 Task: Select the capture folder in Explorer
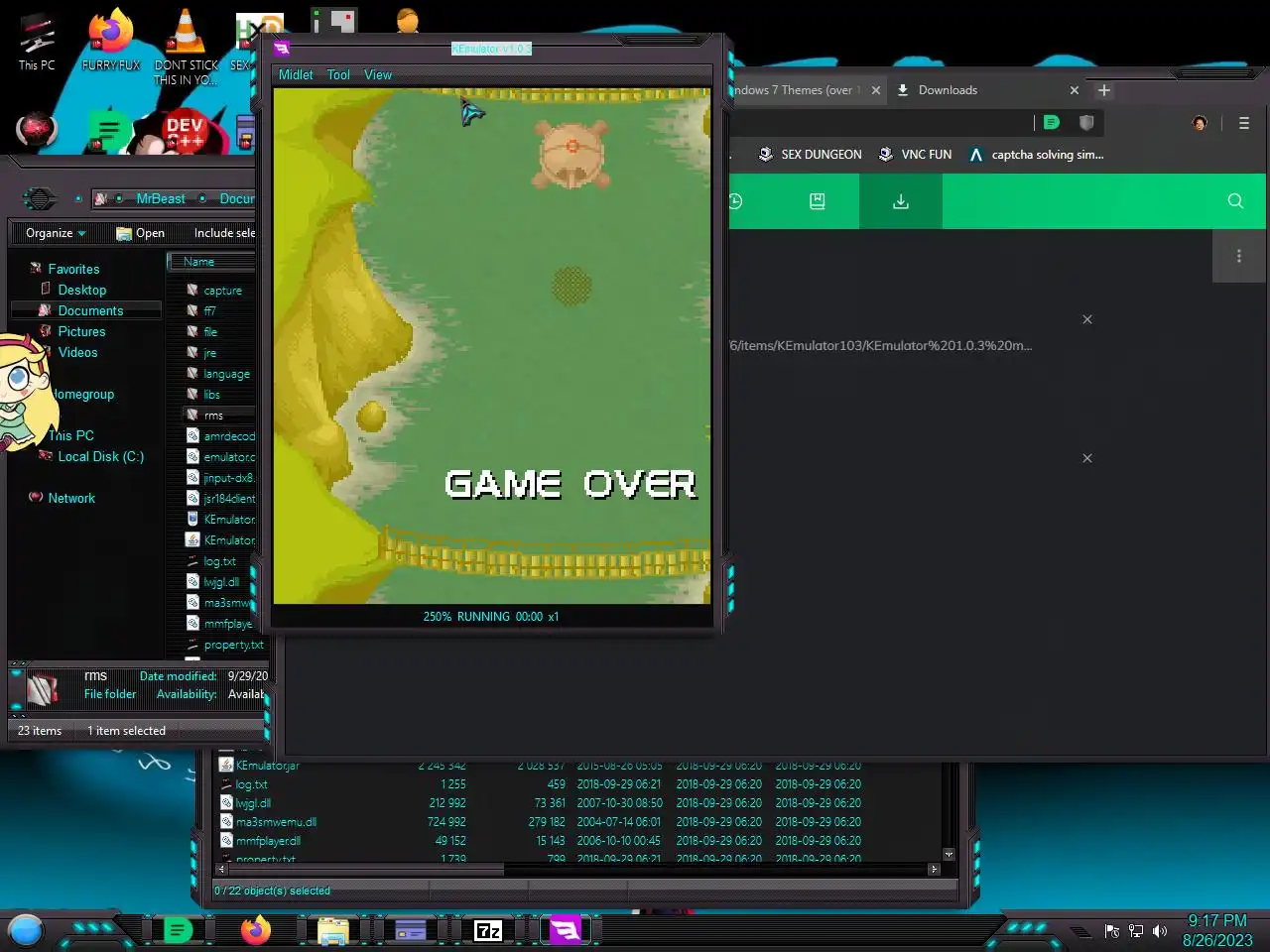pos(220,291)
